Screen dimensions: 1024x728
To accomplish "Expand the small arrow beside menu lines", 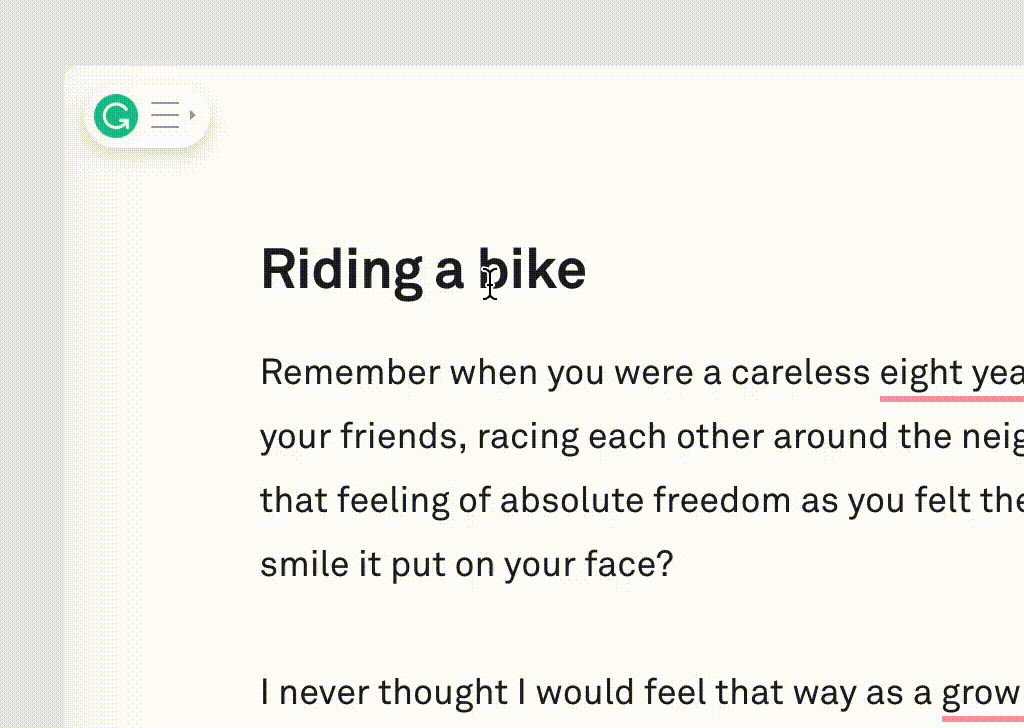I will pyautogui.click(x=192, y=116).
